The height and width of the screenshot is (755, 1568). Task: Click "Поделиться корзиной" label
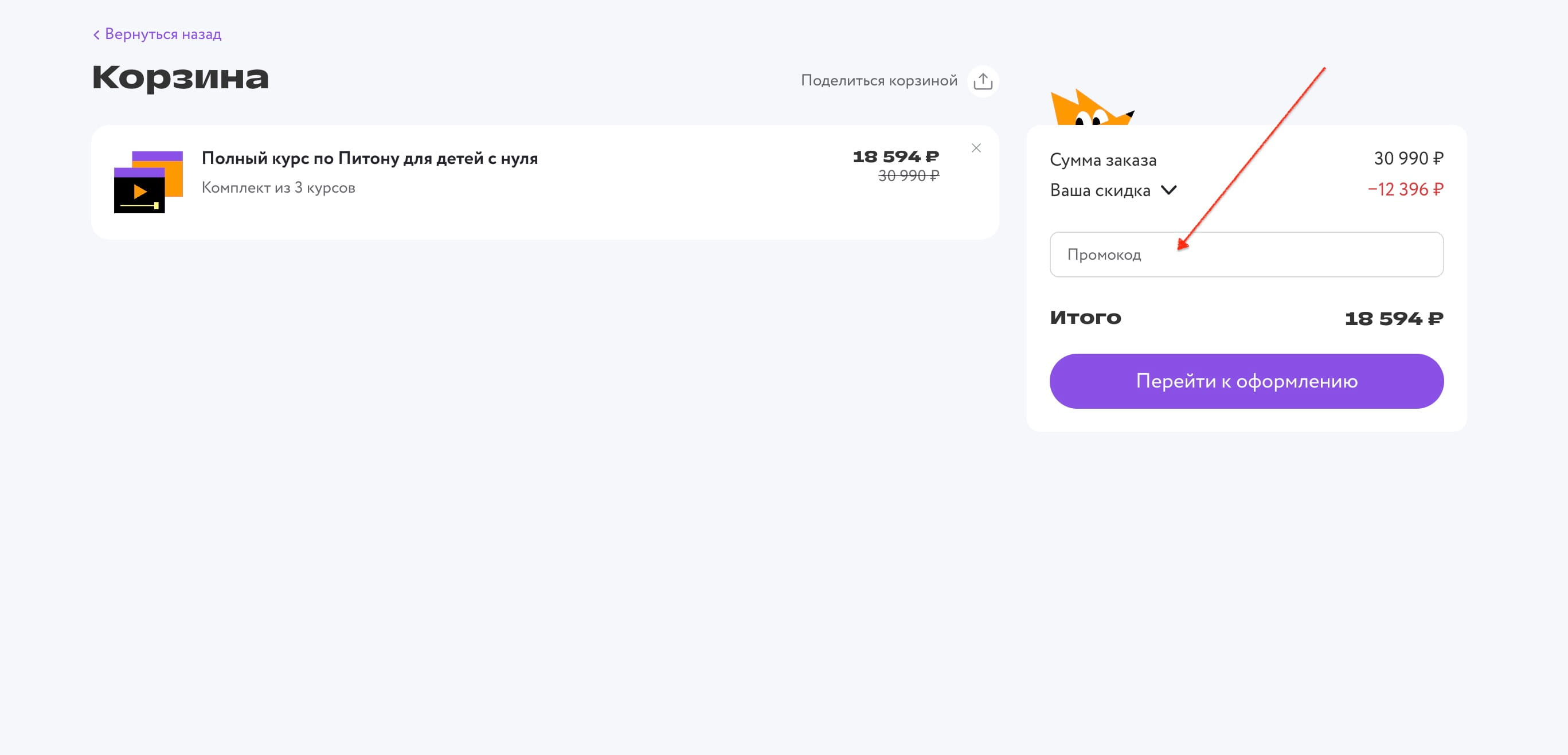[878, 80]
